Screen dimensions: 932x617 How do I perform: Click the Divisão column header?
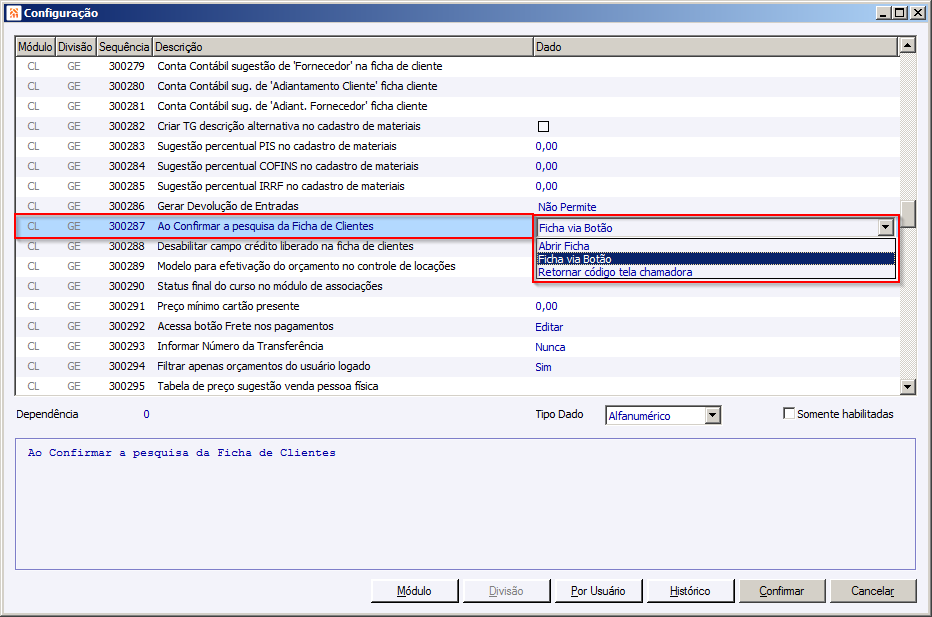tap(75, 47)
